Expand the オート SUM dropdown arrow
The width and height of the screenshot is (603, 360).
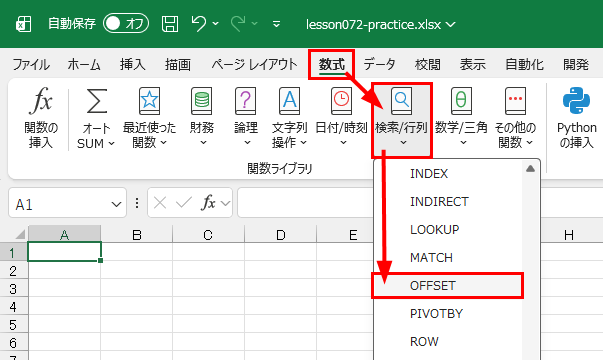click(112, 143)
